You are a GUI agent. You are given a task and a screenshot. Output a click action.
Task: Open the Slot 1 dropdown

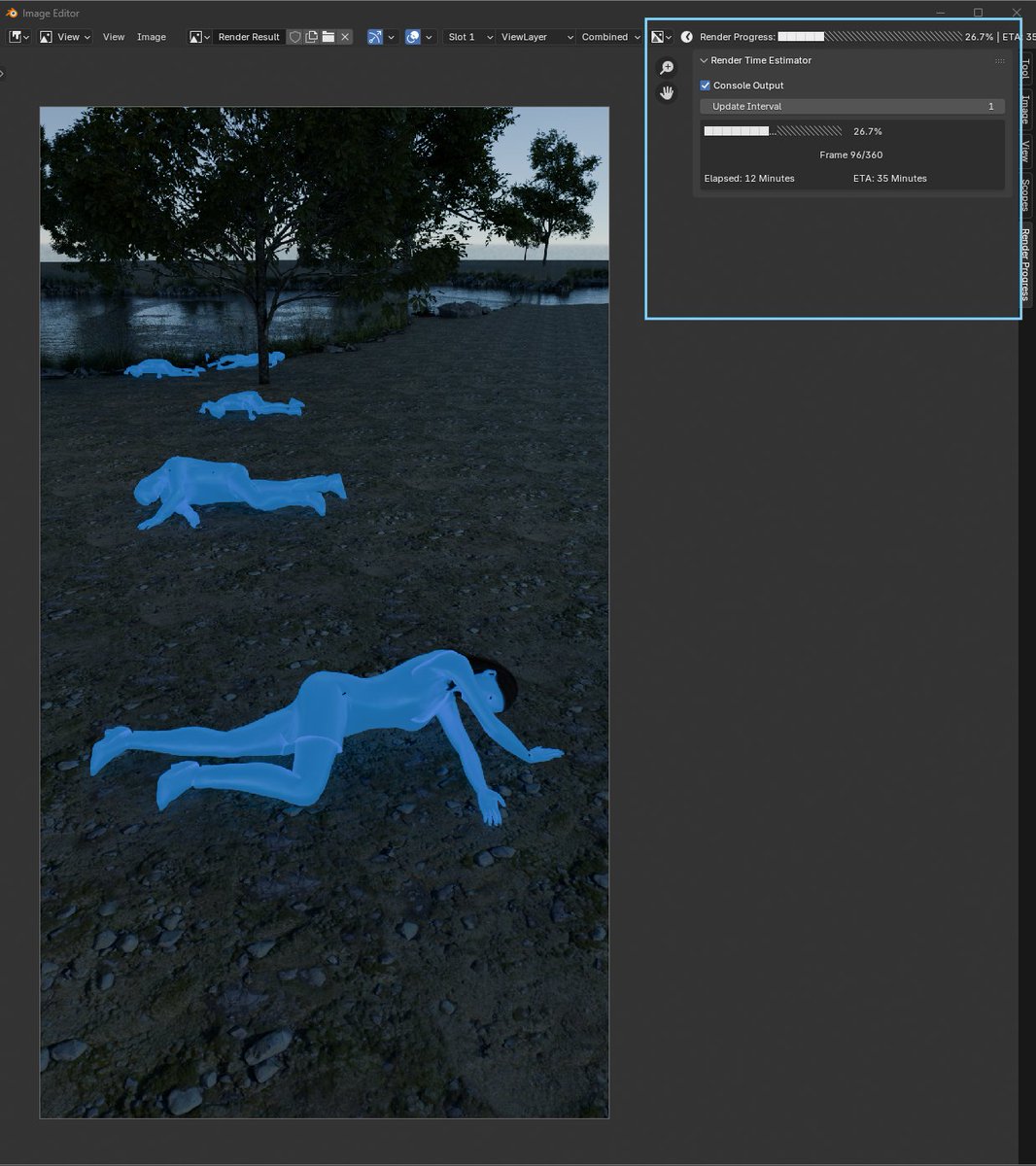pos(469,37)
